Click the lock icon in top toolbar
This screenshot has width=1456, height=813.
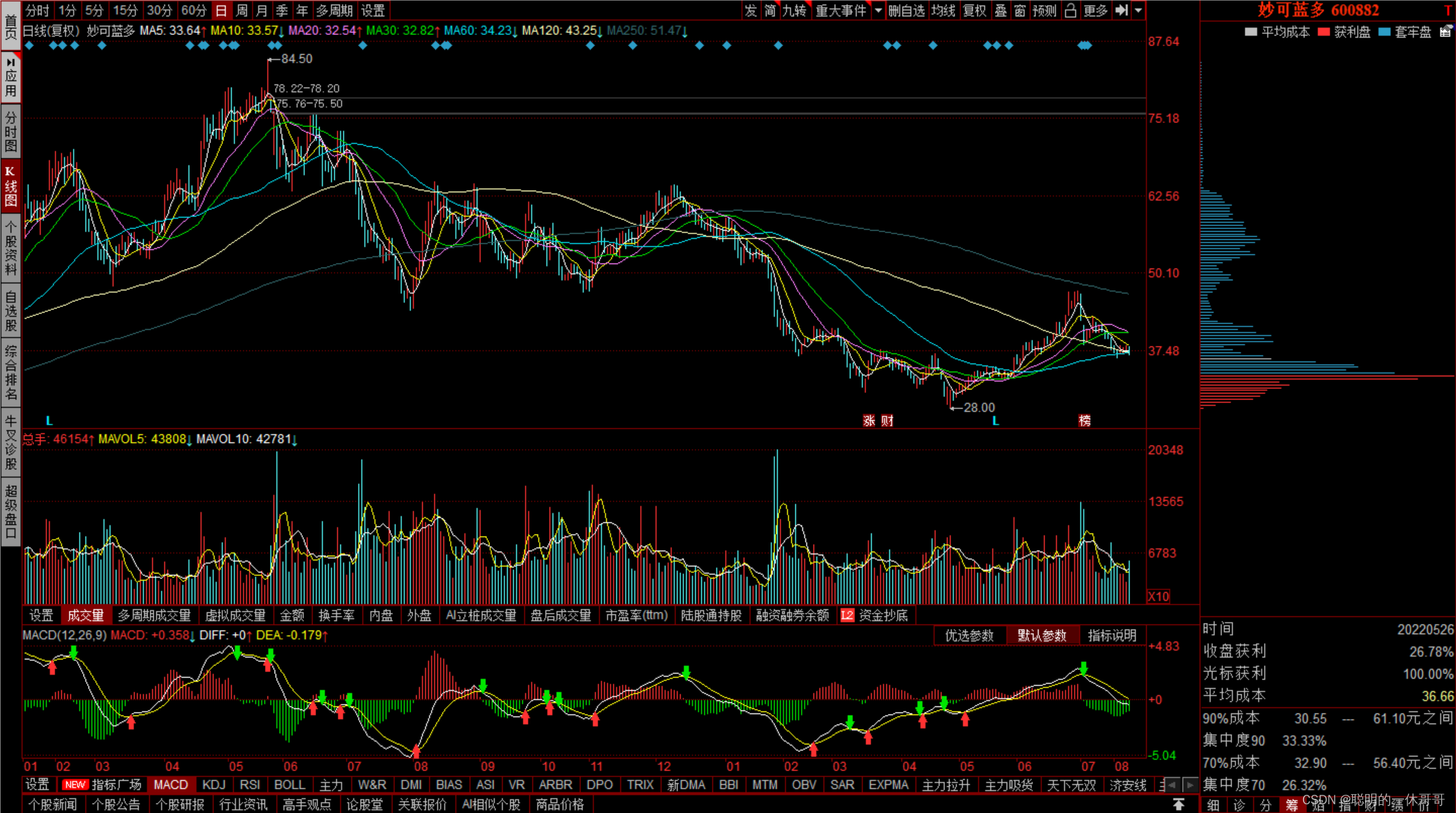pyautogui.click(x=1070, y=10)
